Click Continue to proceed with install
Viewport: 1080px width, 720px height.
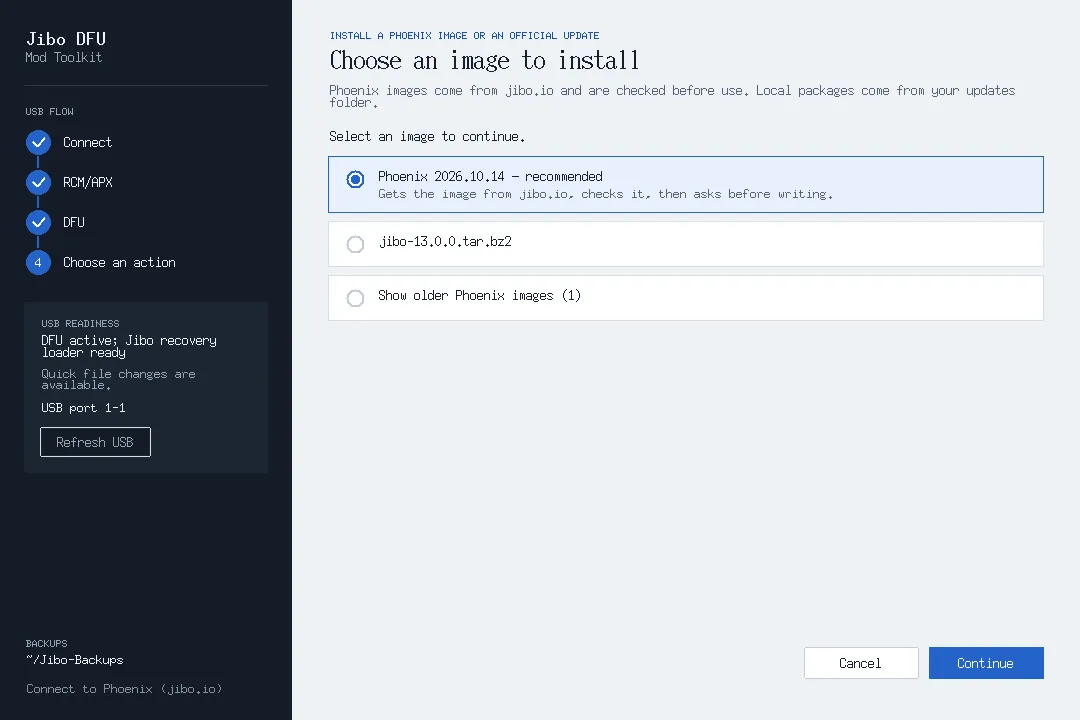tap(986, 663)
